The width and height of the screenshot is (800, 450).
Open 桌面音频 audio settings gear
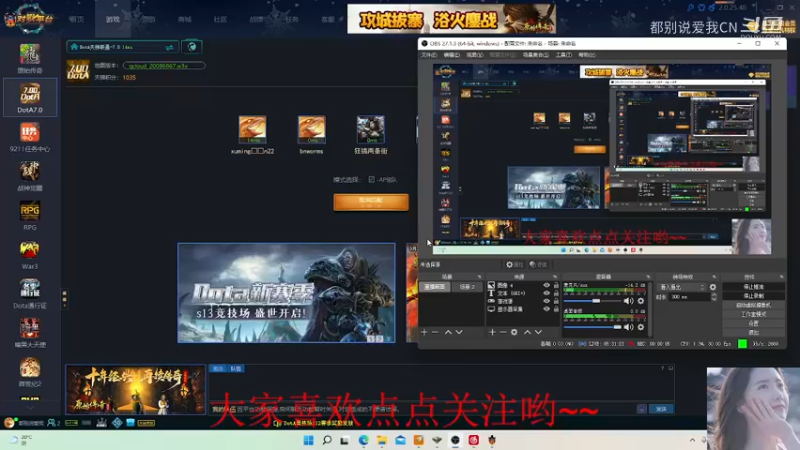click(641, 327)
